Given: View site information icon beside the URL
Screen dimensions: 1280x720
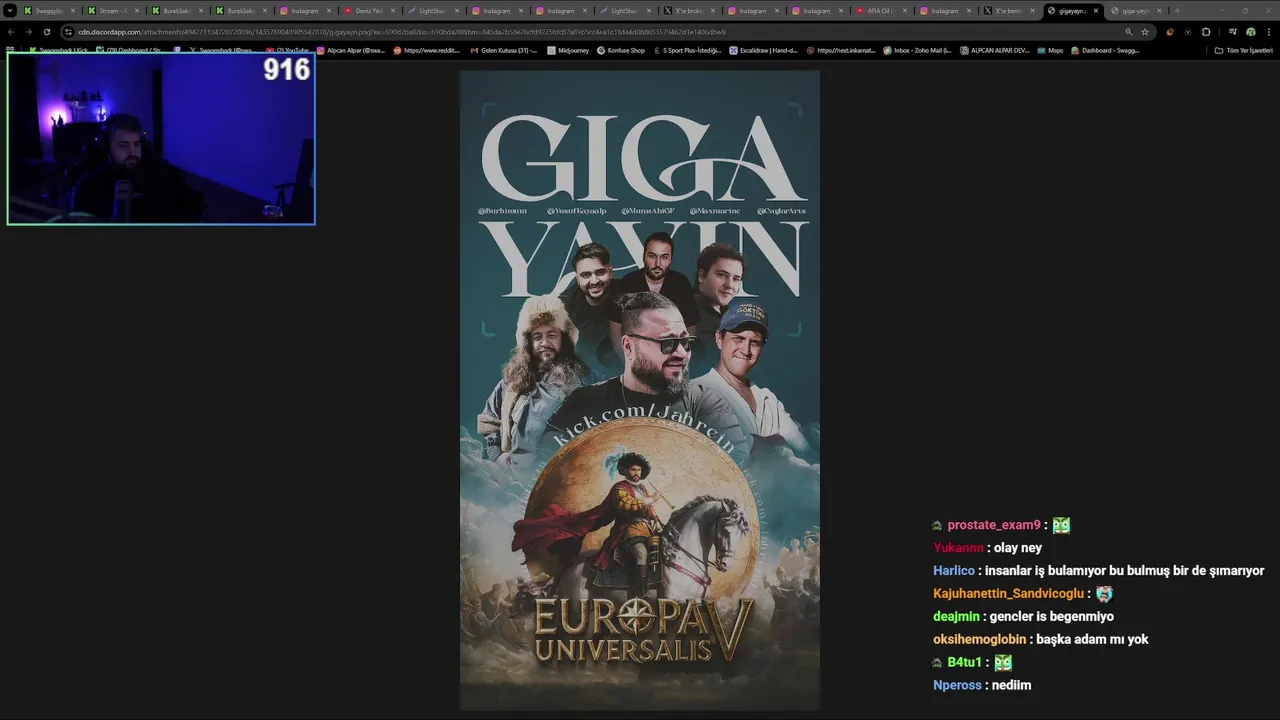Looking at the screenshot, I should pyautogui.click(x=69, y=32).
